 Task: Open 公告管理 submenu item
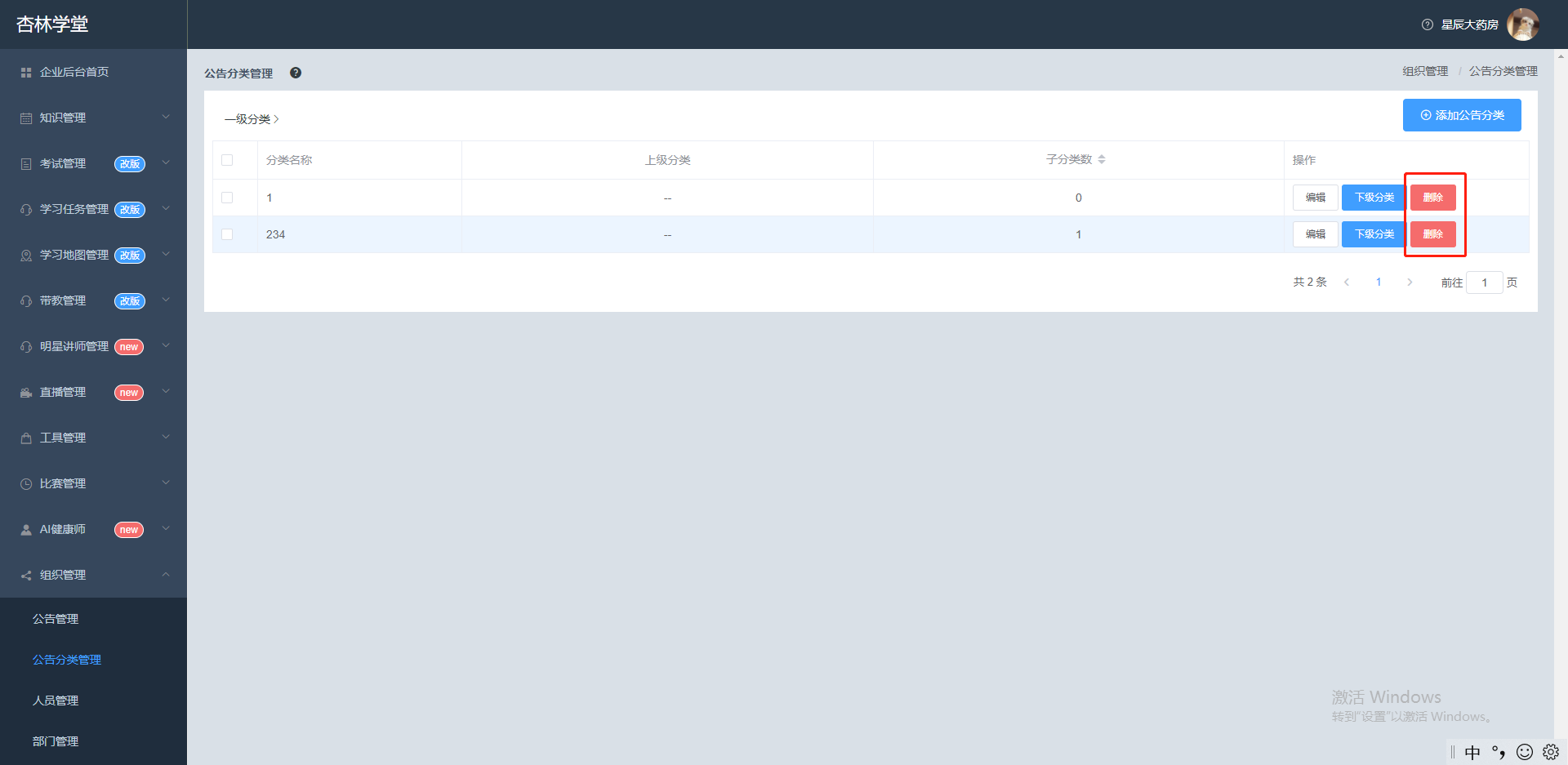[56, 619]
